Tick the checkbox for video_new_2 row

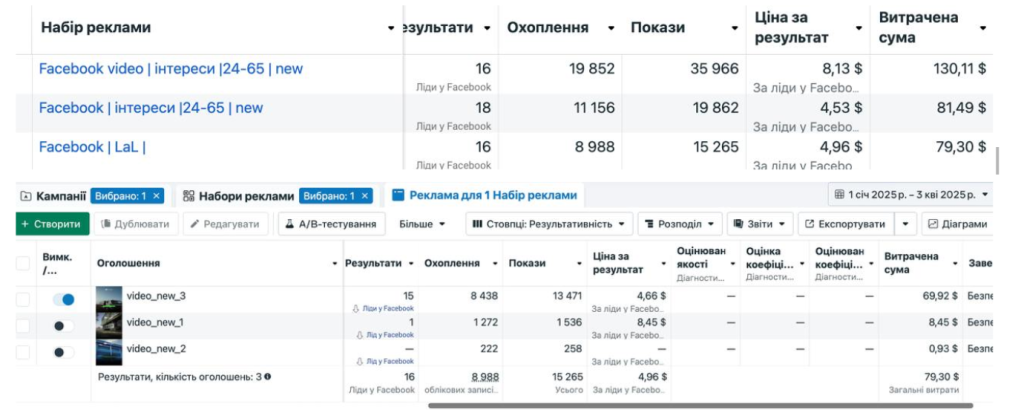23,352
